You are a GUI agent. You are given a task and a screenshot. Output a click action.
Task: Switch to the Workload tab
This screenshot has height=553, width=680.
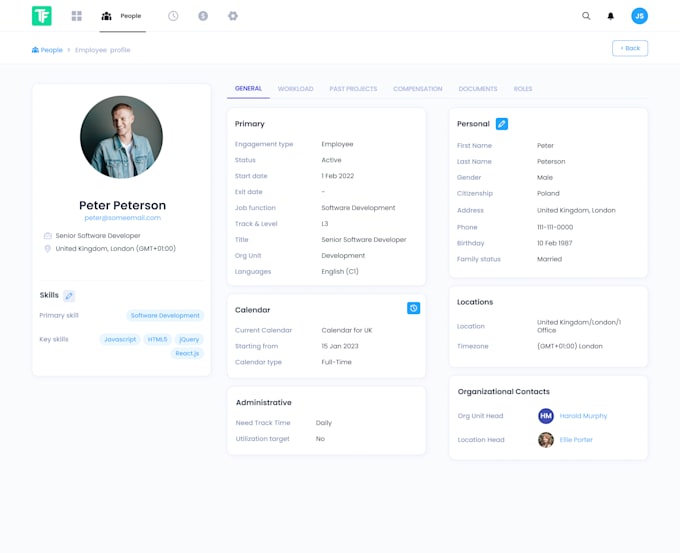[x=295, y=89]
